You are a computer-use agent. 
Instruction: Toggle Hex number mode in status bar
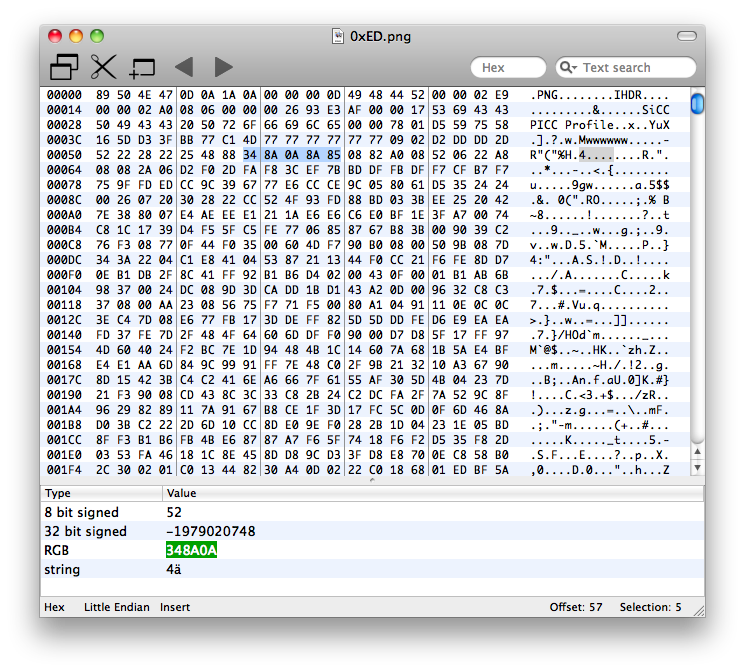pos(55,607)
